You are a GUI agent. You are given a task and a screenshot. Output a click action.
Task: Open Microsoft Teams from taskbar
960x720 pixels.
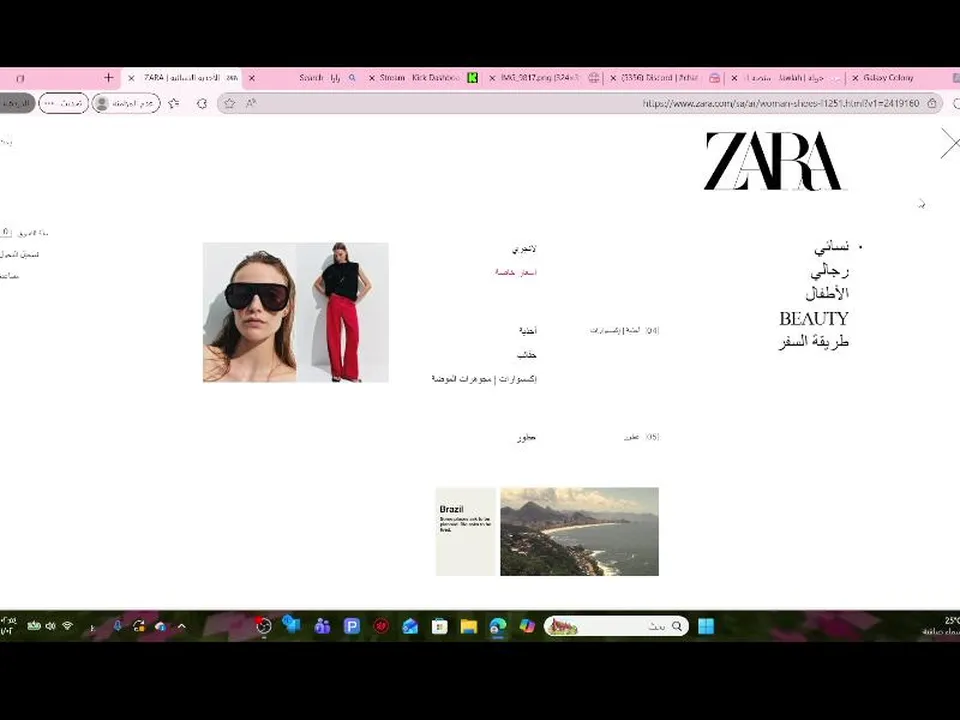[x=322, y=626]
